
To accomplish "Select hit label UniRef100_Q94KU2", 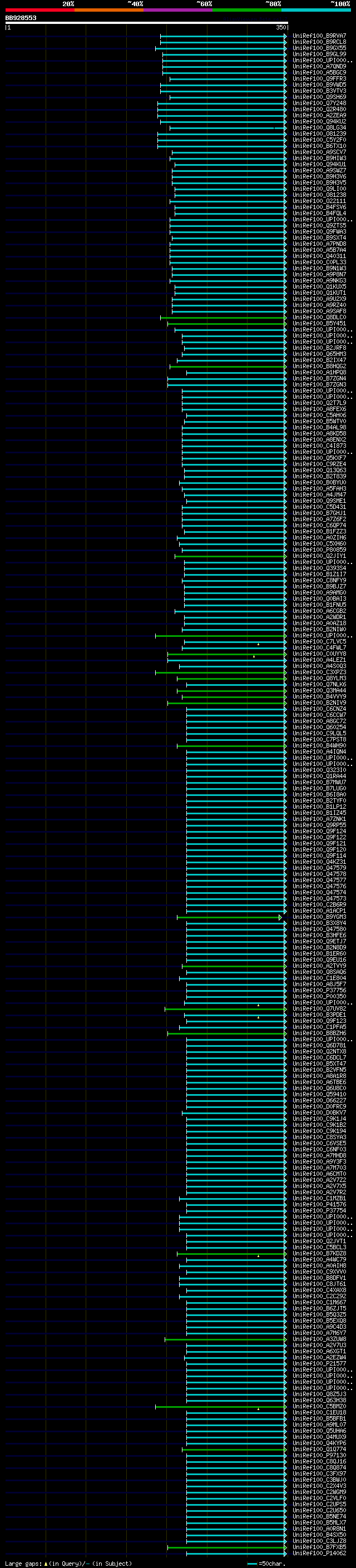I will coord(319,121).
